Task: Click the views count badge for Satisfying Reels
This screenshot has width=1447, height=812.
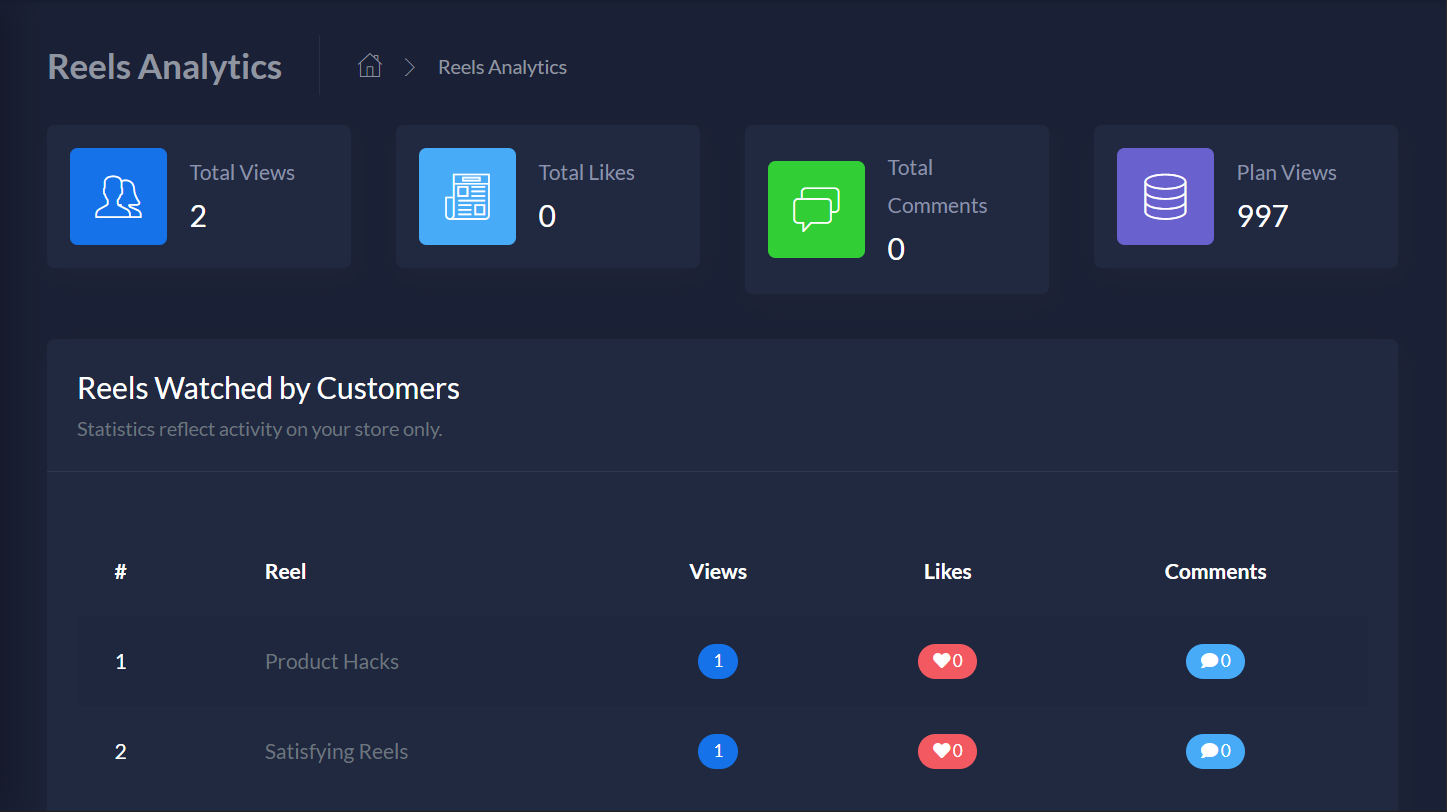Action: [718, 751]
